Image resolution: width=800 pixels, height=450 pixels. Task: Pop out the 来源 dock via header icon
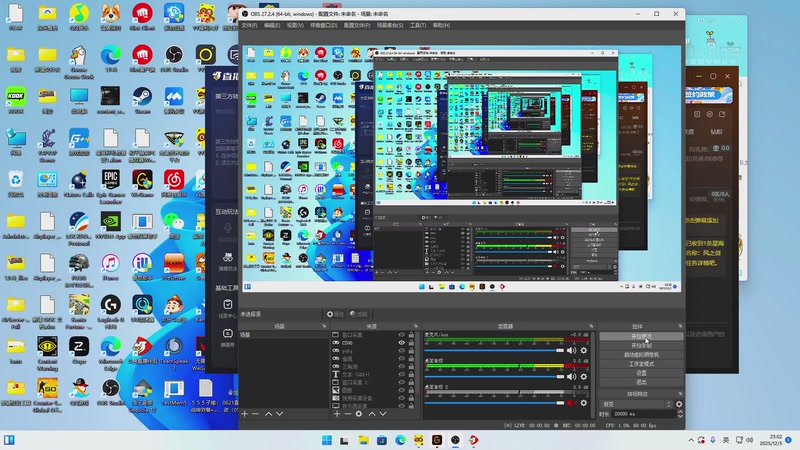[x=415, y=326]
